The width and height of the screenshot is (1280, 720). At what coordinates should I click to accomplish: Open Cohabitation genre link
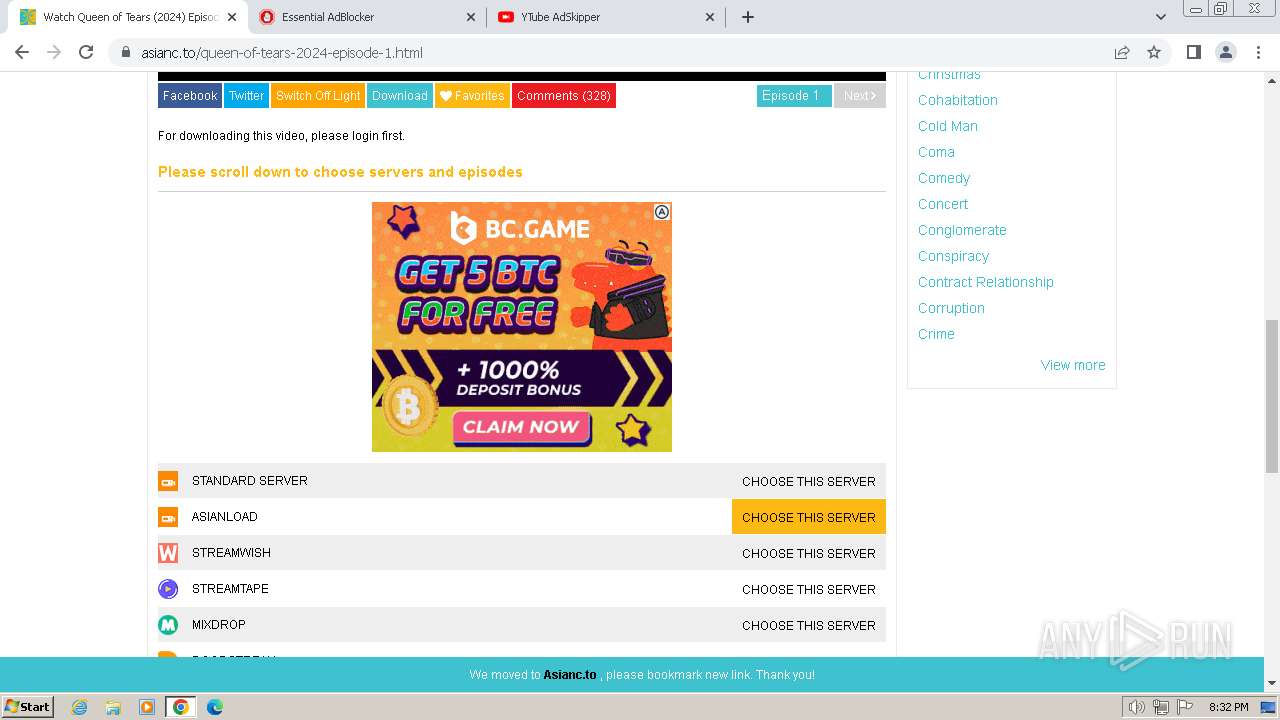958,100
